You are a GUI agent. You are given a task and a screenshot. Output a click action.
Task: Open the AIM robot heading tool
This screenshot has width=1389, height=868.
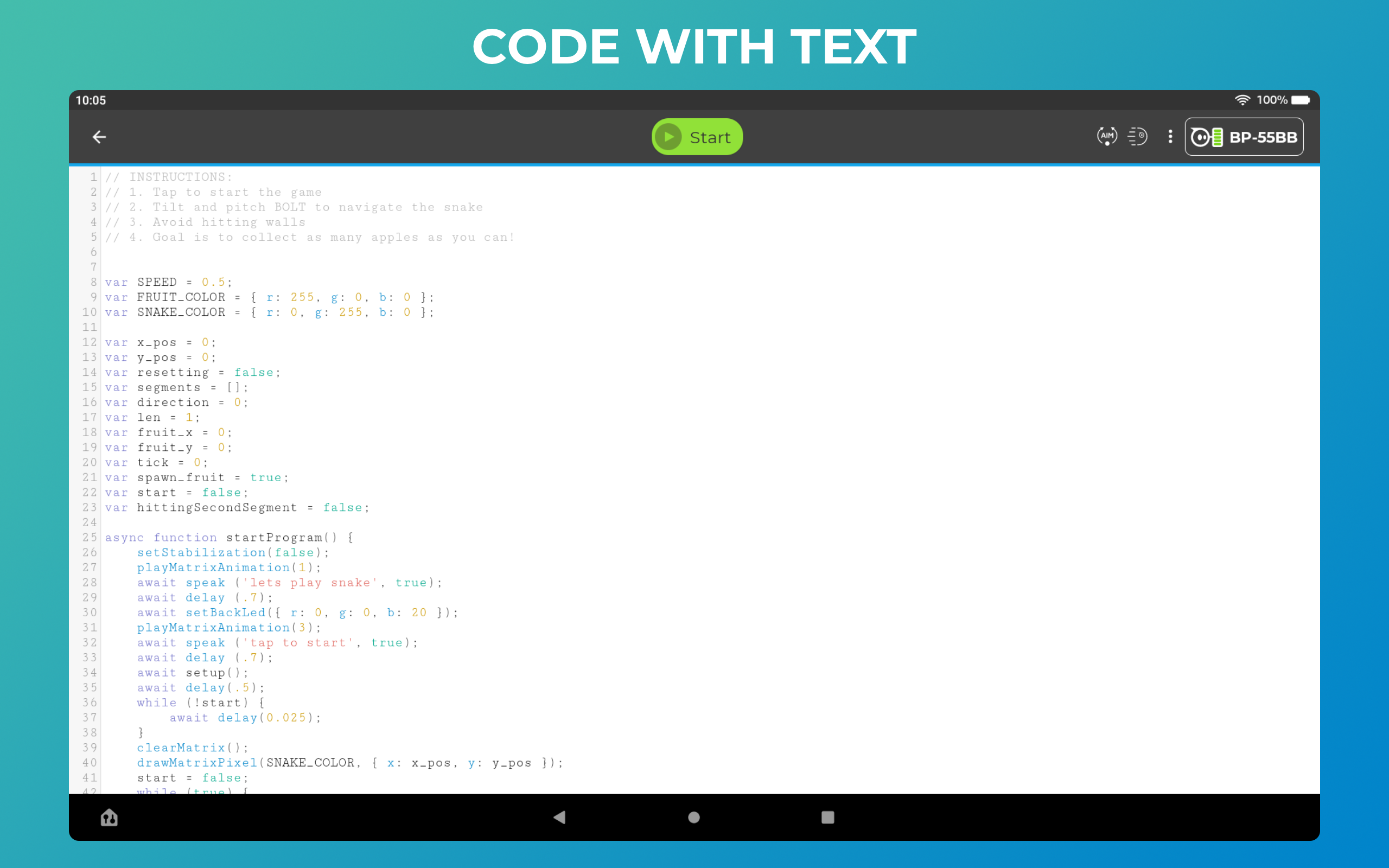point(1107,137)
